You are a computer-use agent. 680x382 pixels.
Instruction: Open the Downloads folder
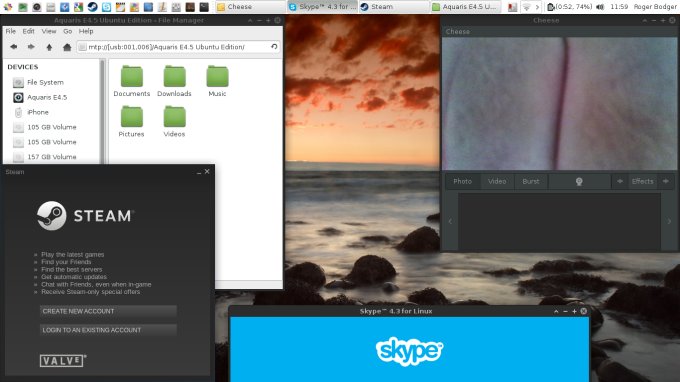[x=174, y=81]
